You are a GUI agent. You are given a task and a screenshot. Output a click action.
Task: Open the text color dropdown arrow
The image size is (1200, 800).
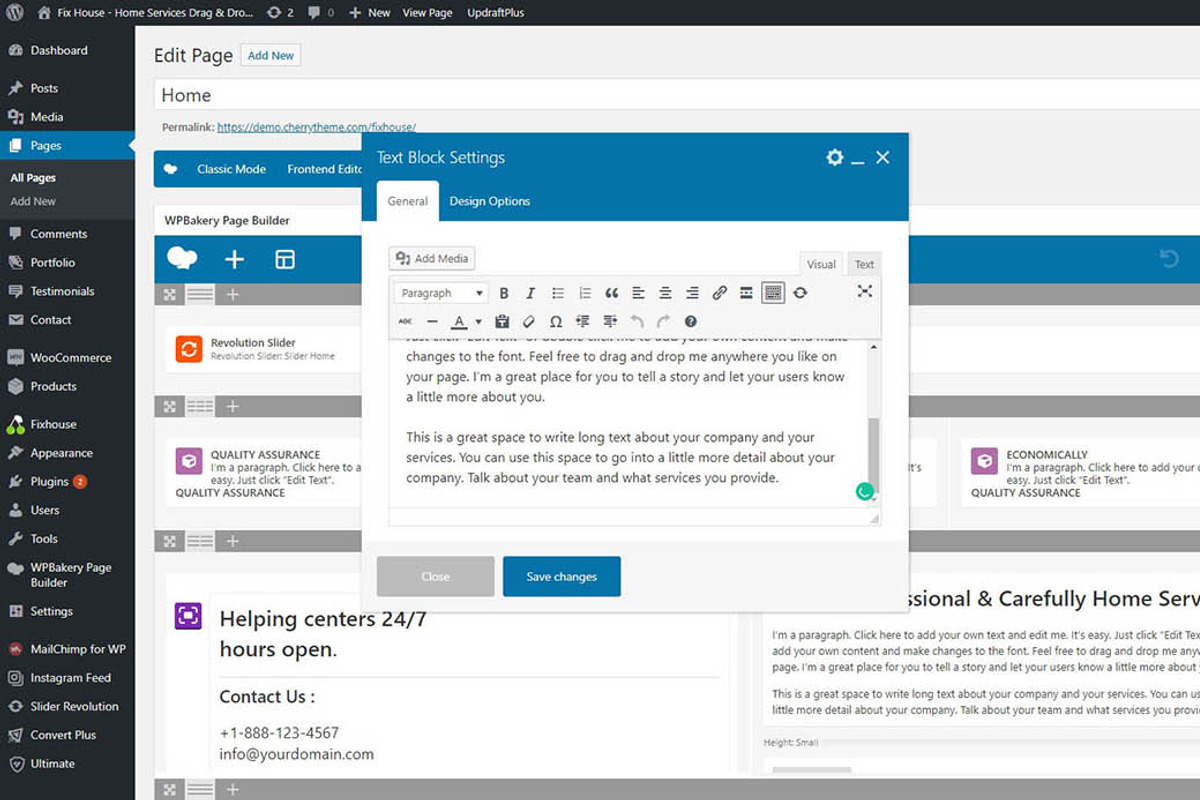point(478,321)
